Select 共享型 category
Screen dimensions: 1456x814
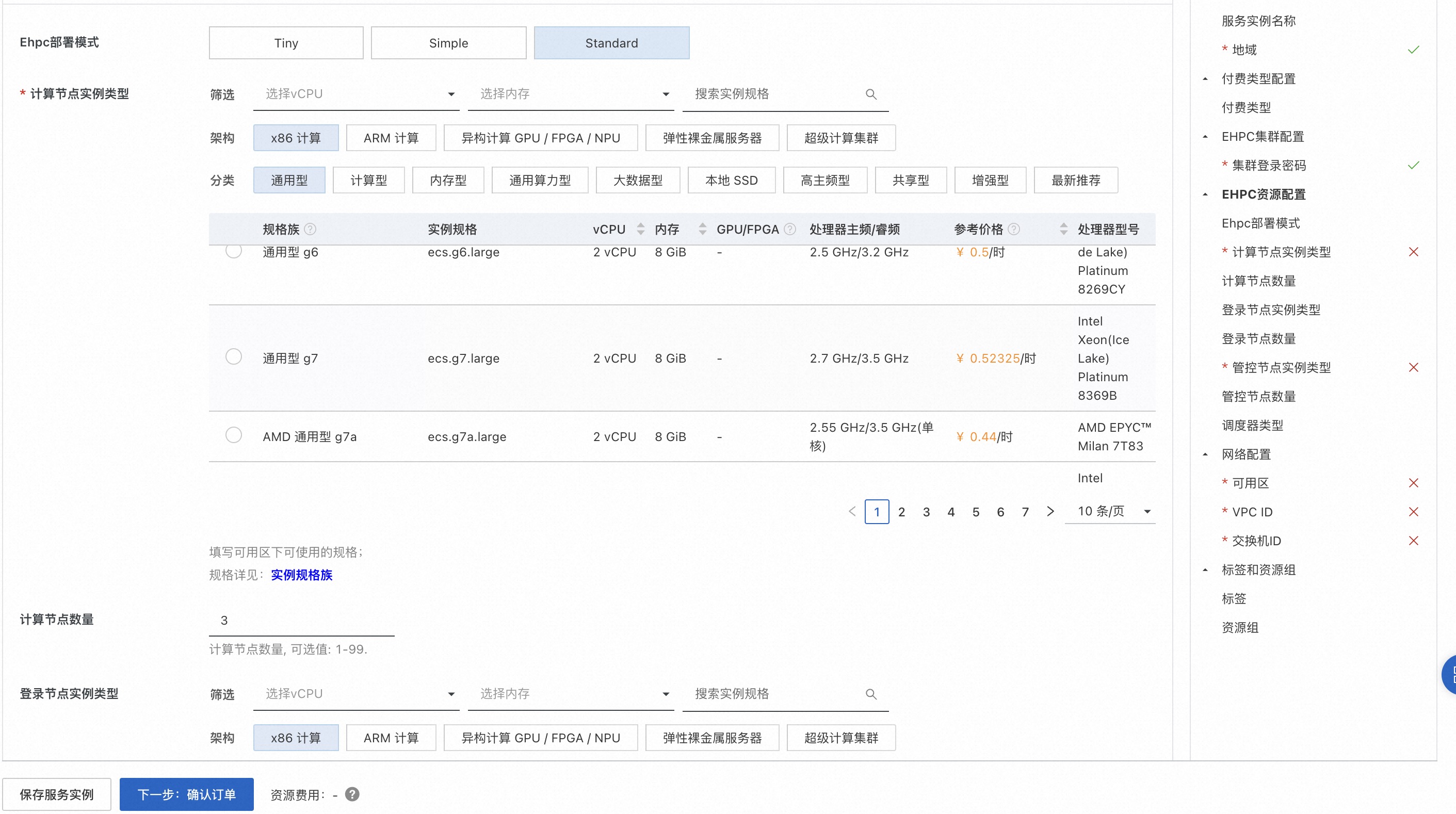(x=911, y=181)
